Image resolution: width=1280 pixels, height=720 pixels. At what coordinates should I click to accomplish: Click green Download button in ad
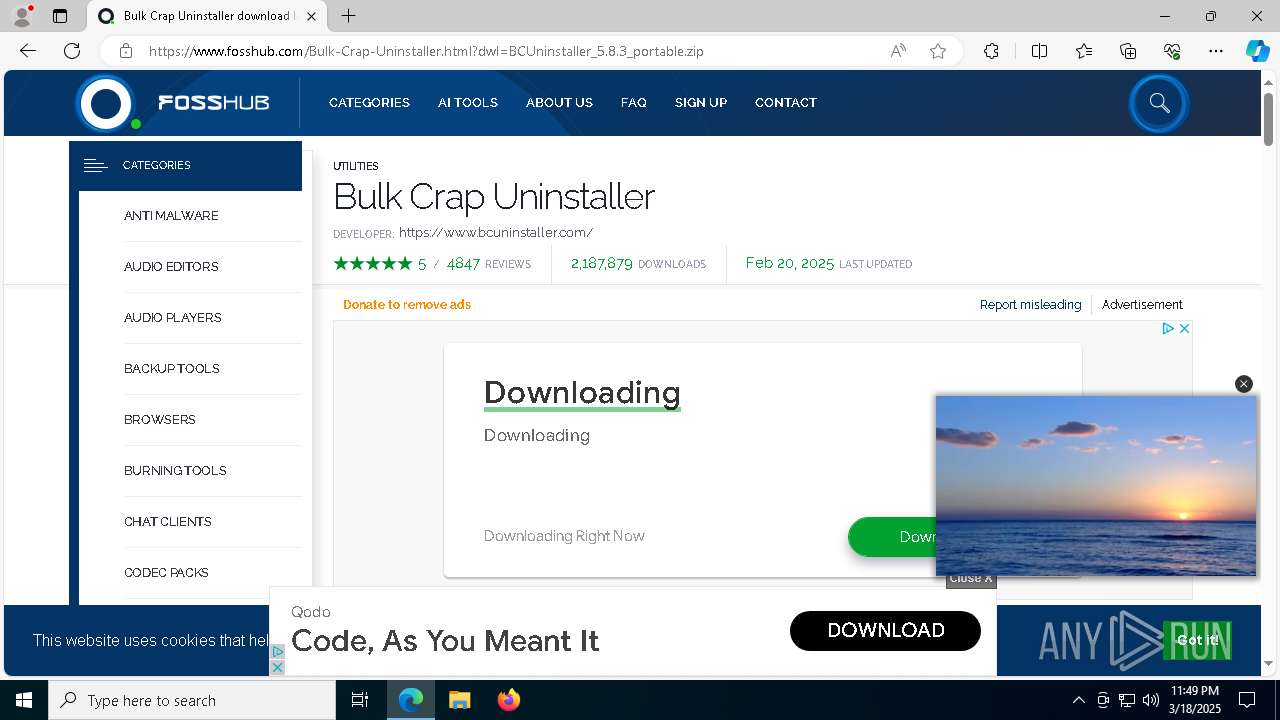[x=892, y=537]
